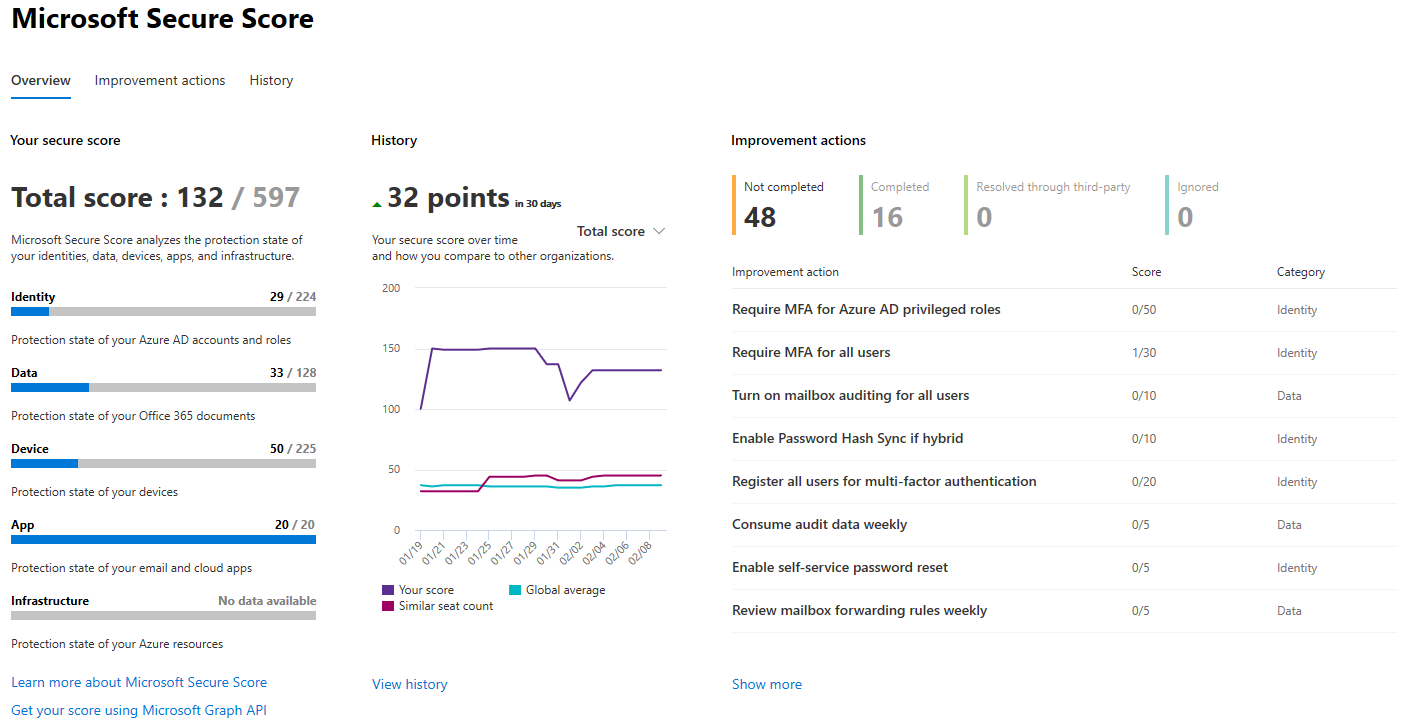Click the Identity 29 / 224 score value
The width and height of the screenshot is (1413, 725).
click(x=293, y=297)
